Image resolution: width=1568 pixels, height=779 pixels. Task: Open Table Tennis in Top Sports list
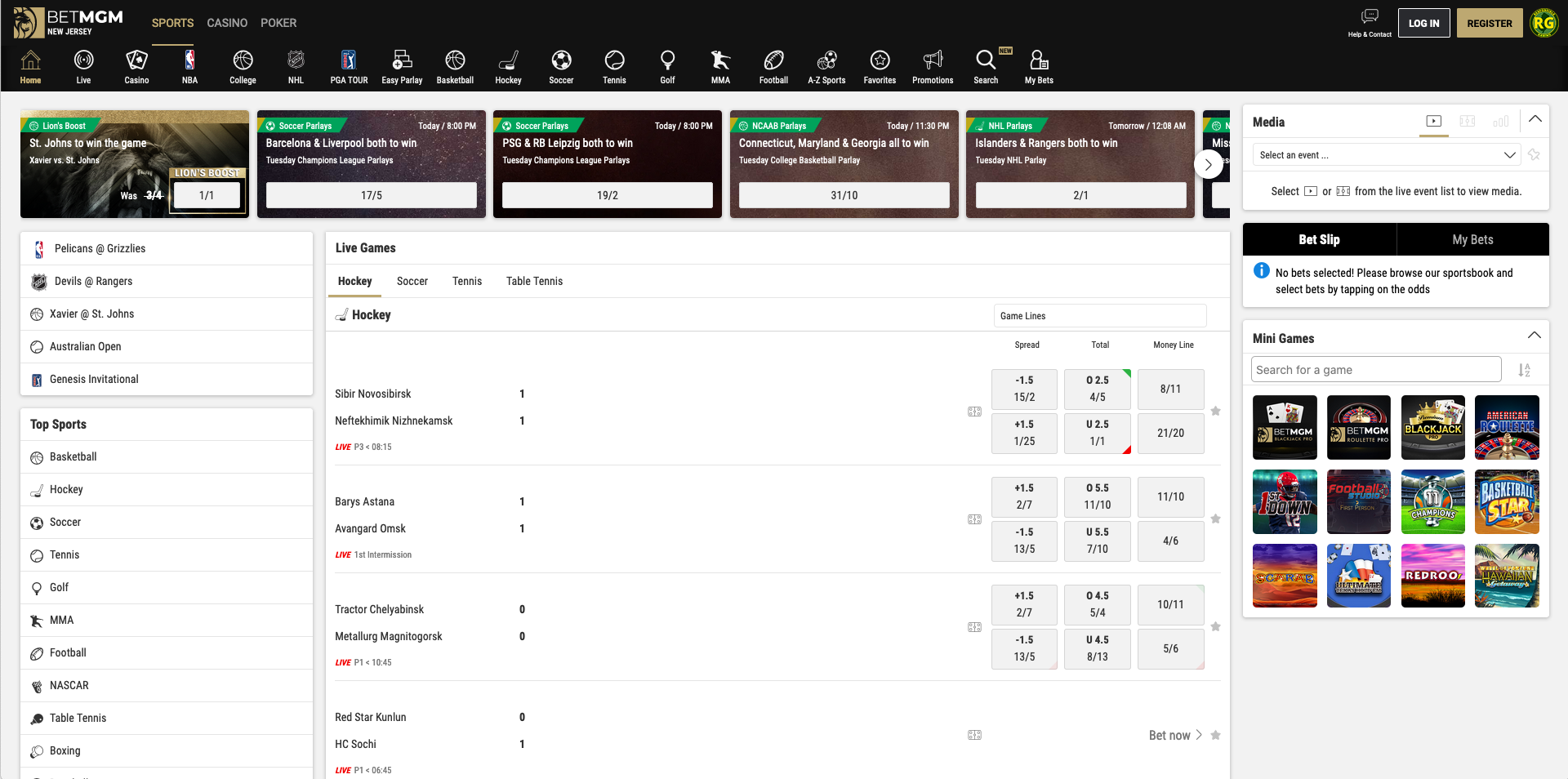pos(167,718)
